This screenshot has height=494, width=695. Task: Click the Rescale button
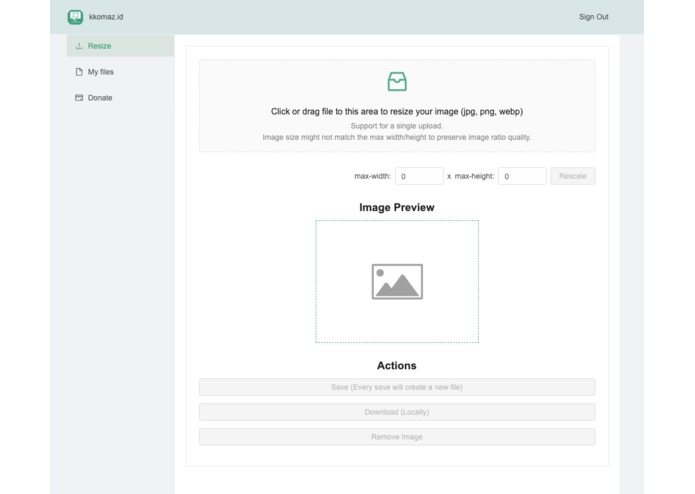coord(573,176)
